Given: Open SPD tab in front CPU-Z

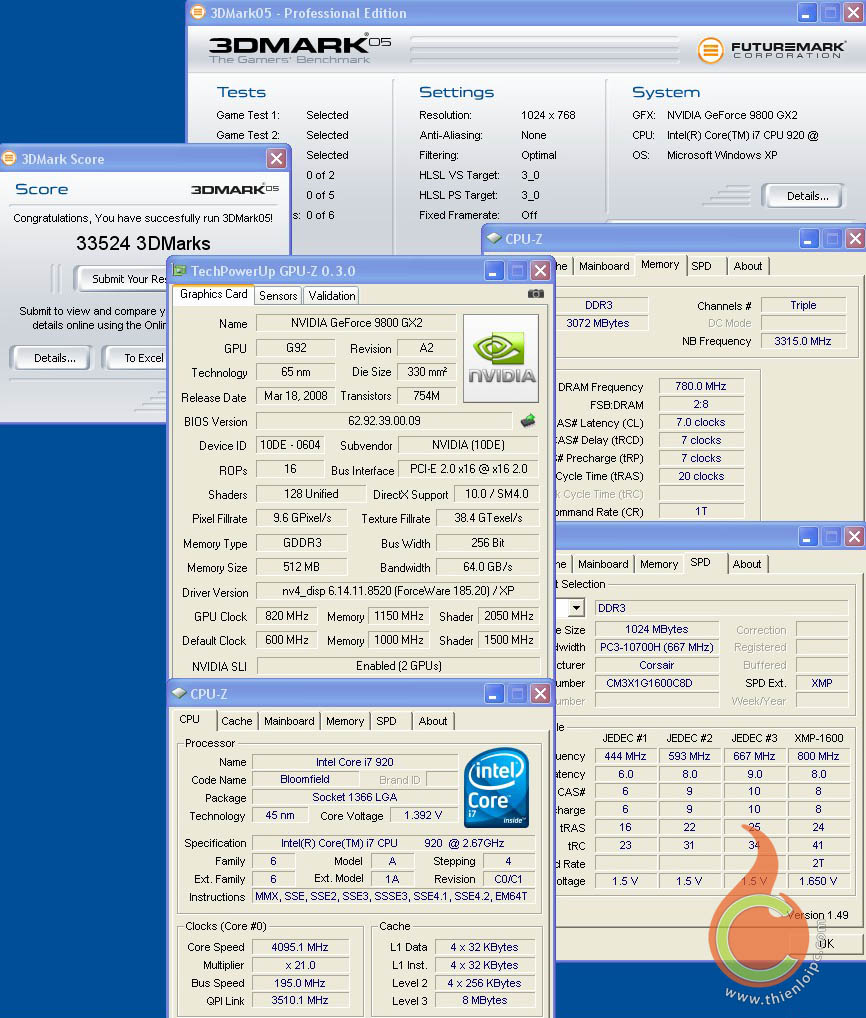Looking at the screenshot, I should pos(386,721).
